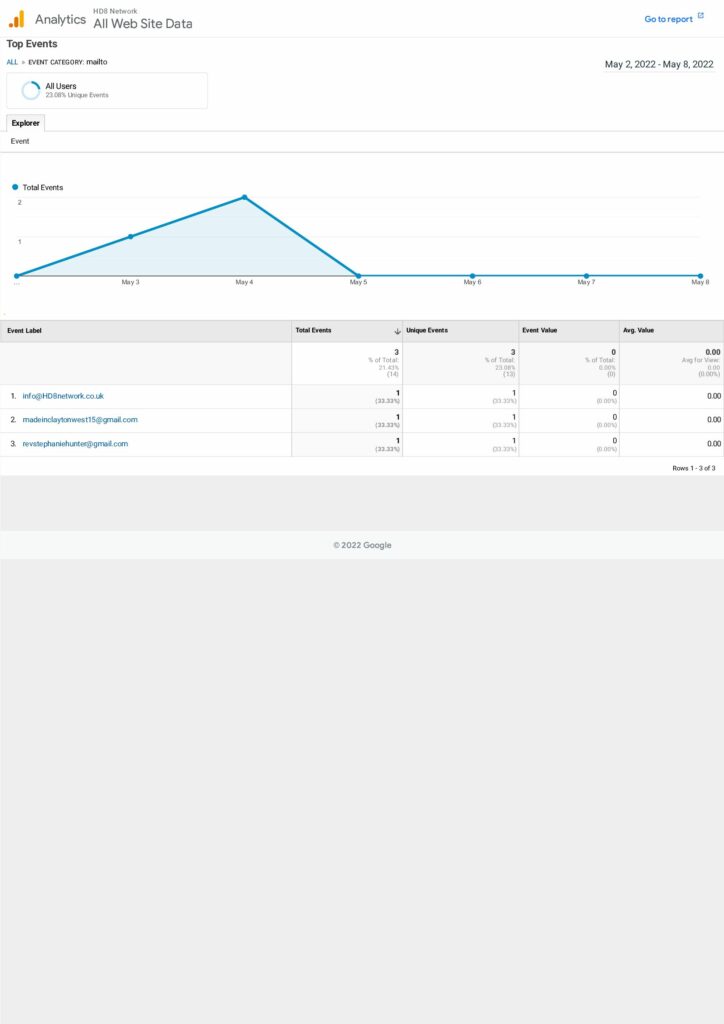The height and width of the screenshot is (1024, 724).
Task: Click the Total Events legend dot
Action: (x=15, y=187)
